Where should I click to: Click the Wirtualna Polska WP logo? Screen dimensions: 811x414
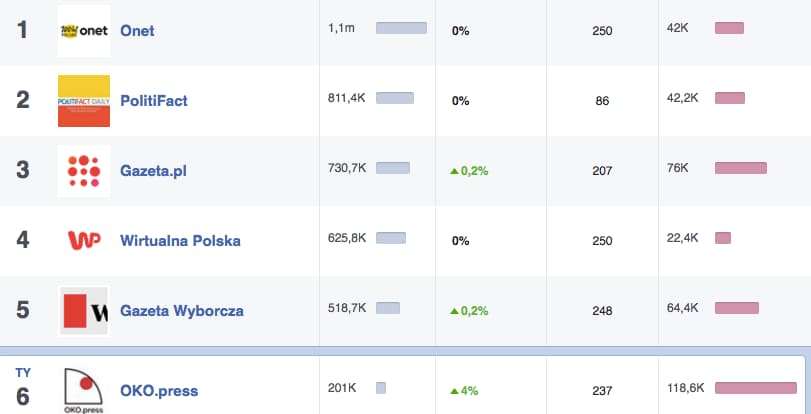tap(84, 241)
